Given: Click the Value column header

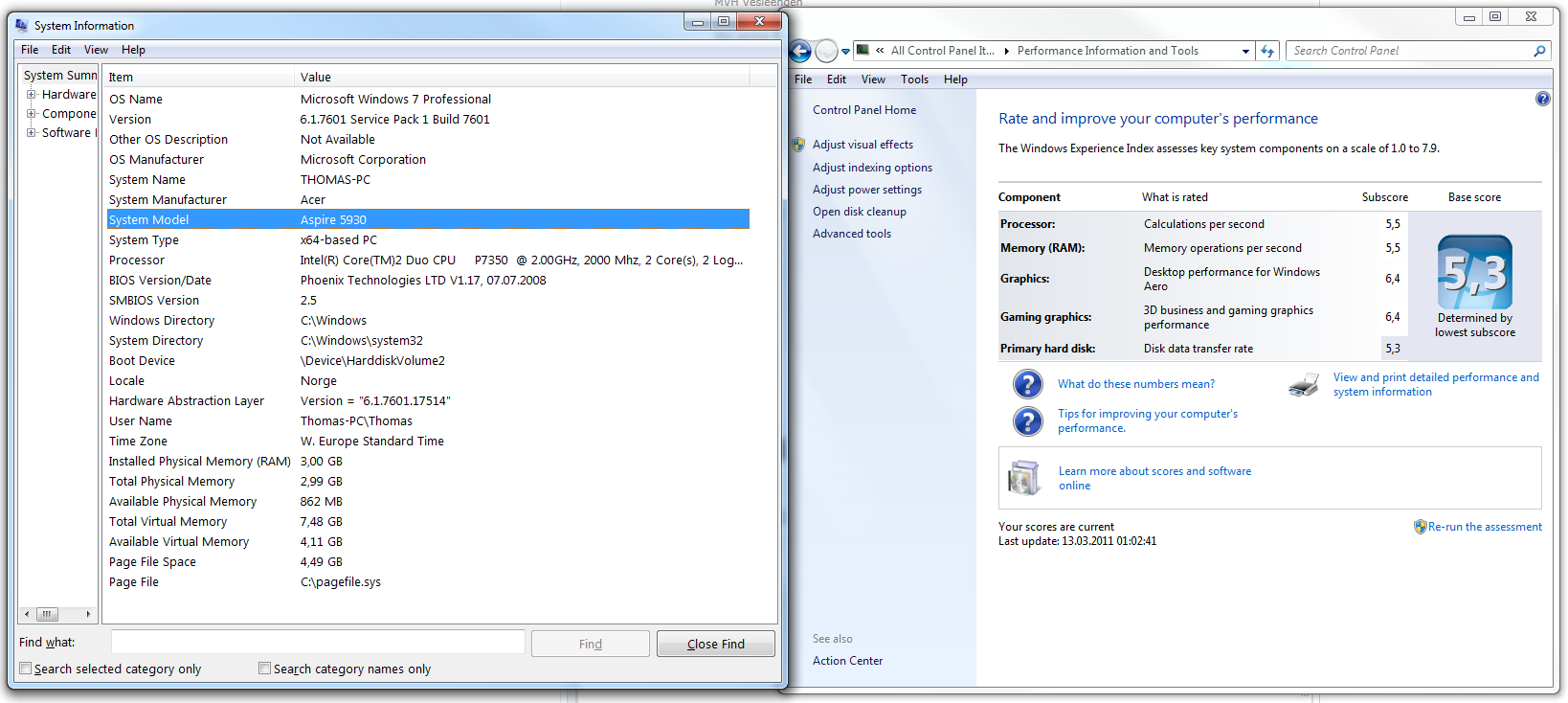Looking at the screenshot, I should (522, 77).
